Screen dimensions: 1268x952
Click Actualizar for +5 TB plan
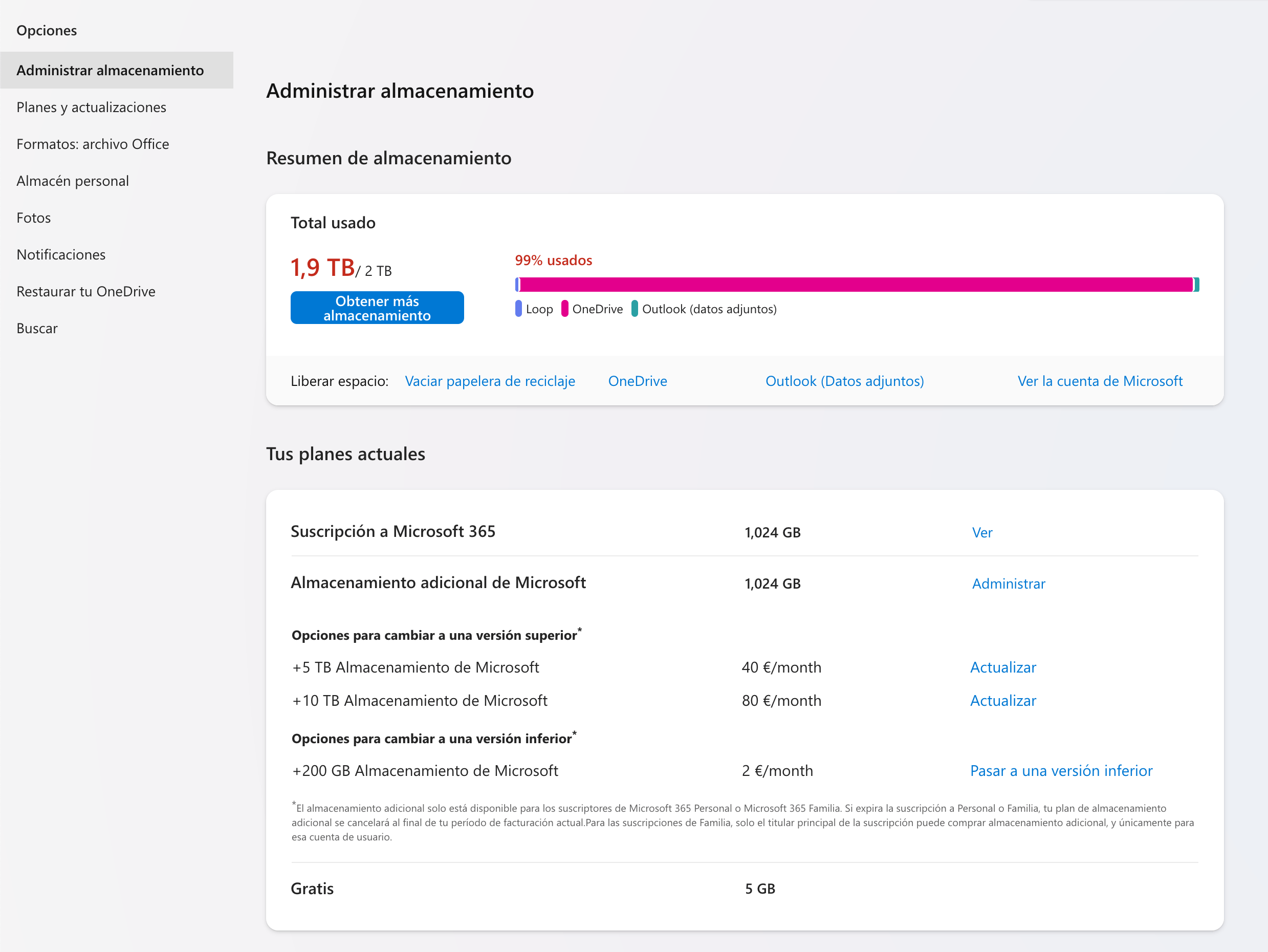(x=1003, y=667)
